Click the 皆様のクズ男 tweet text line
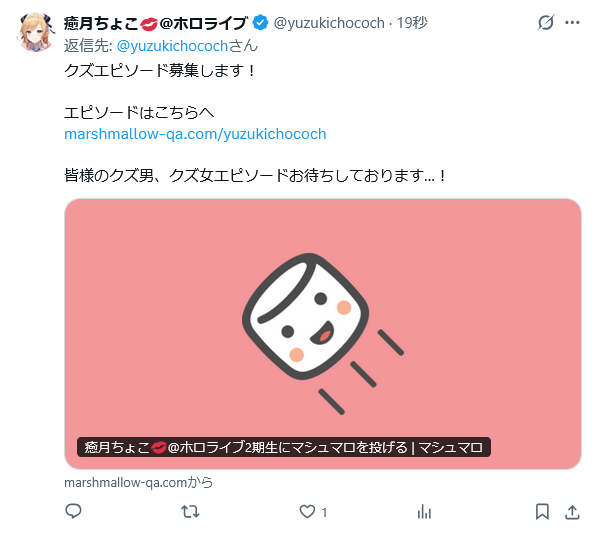This screenshot has width=598, height=534. tap(255, 175)
